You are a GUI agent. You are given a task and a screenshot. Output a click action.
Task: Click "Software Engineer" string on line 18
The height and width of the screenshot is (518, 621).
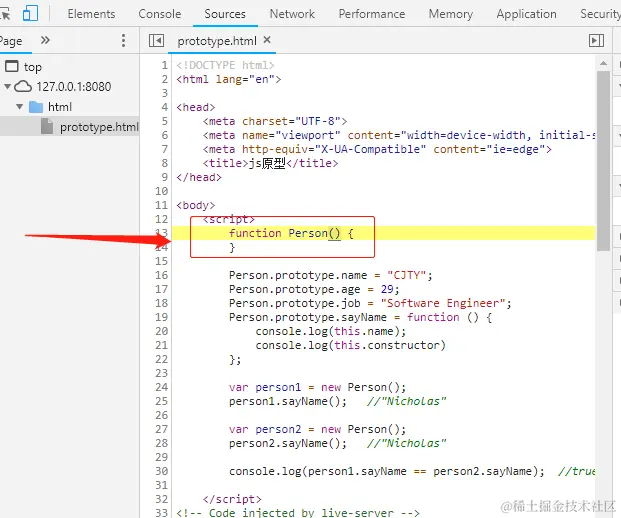click(x=443, y=303)
